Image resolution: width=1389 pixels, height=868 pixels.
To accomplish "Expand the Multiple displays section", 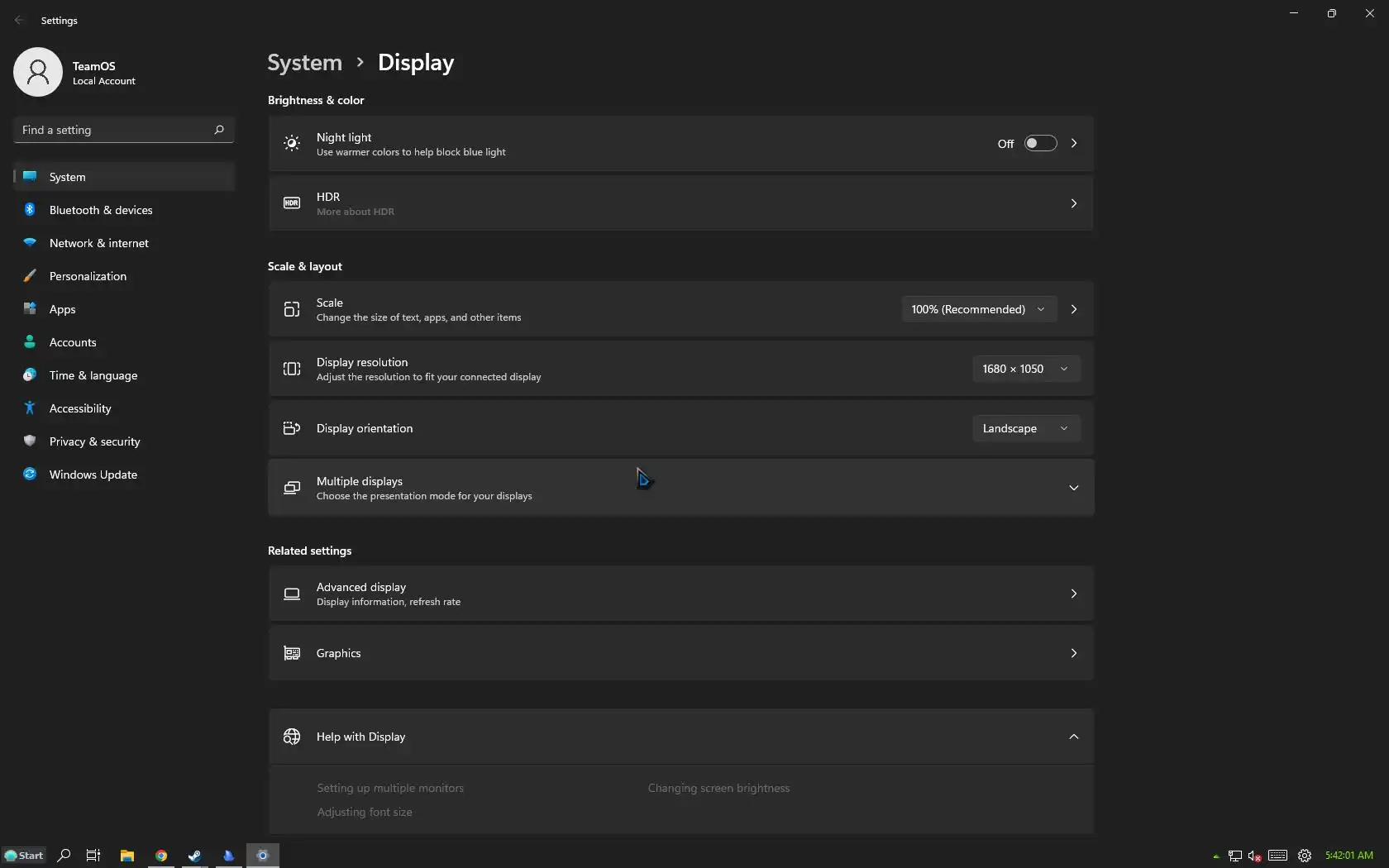I will tap(1073, 488).
